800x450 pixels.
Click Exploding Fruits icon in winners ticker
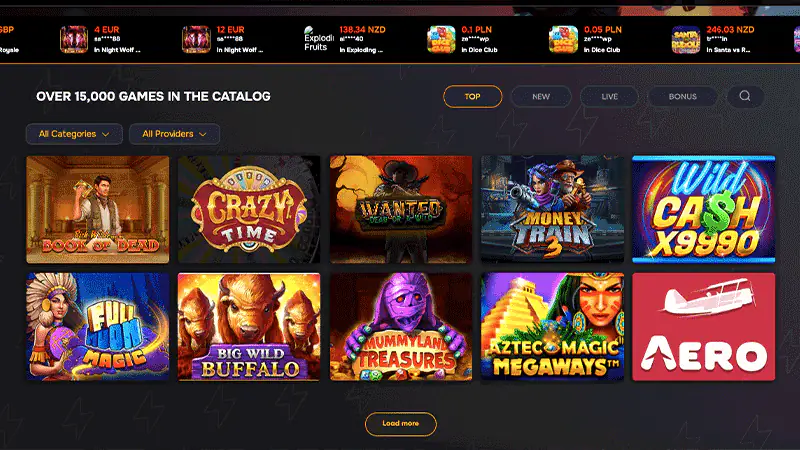click(318, 39)
